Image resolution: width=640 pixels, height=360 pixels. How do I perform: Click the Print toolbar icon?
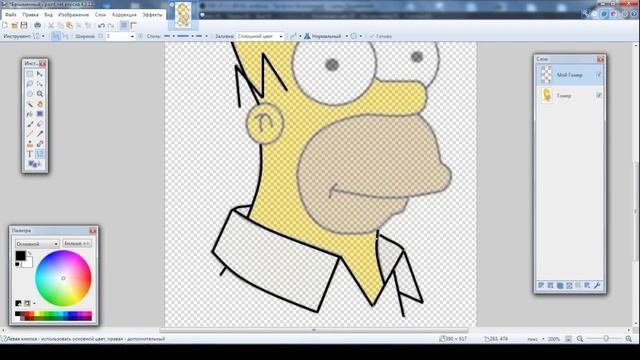click(37, 25)
